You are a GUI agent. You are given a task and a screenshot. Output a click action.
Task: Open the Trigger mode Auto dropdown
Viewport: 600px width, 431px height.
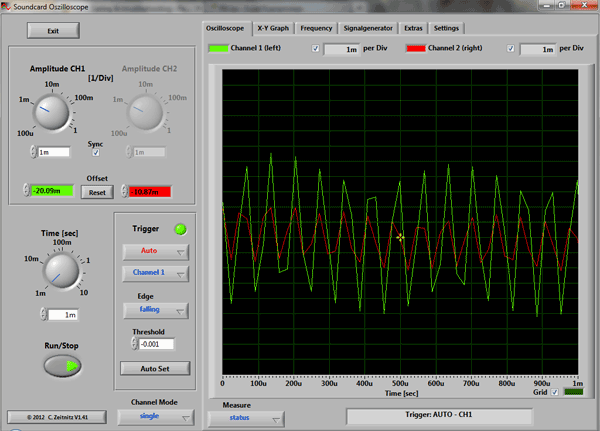click(x=154, y=252)
